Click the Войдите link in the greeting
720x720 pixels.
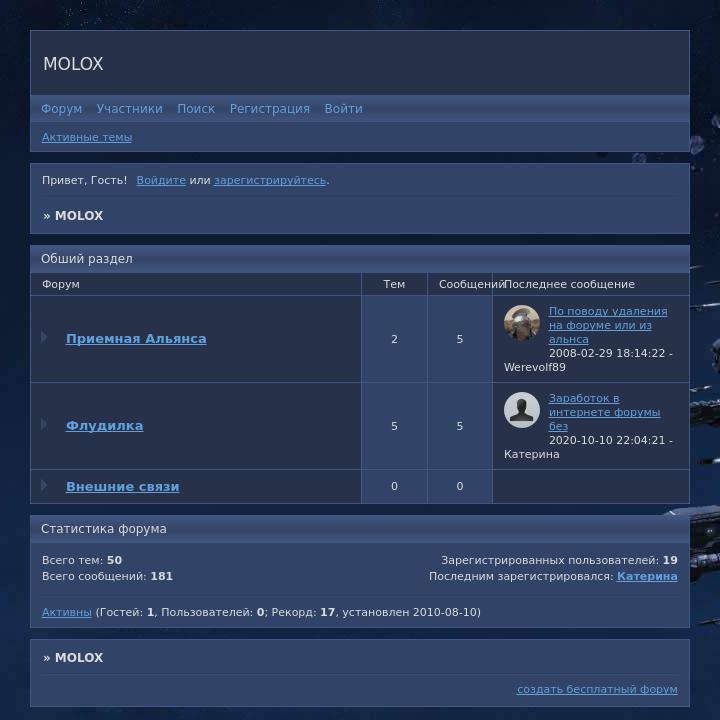click(161, 180)
